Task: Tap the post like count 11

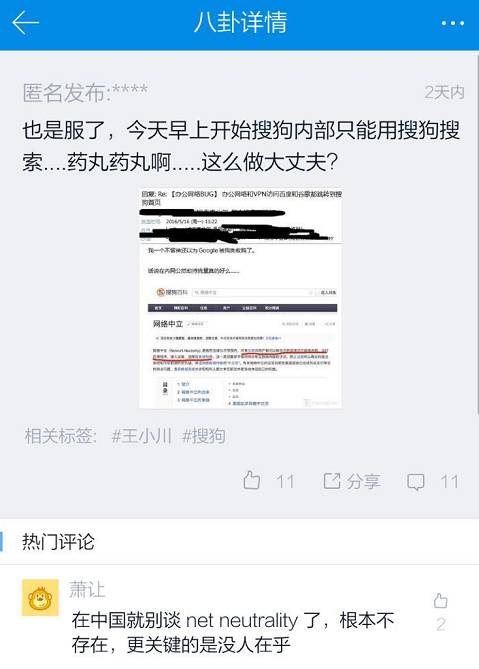Action: [285, 482]
